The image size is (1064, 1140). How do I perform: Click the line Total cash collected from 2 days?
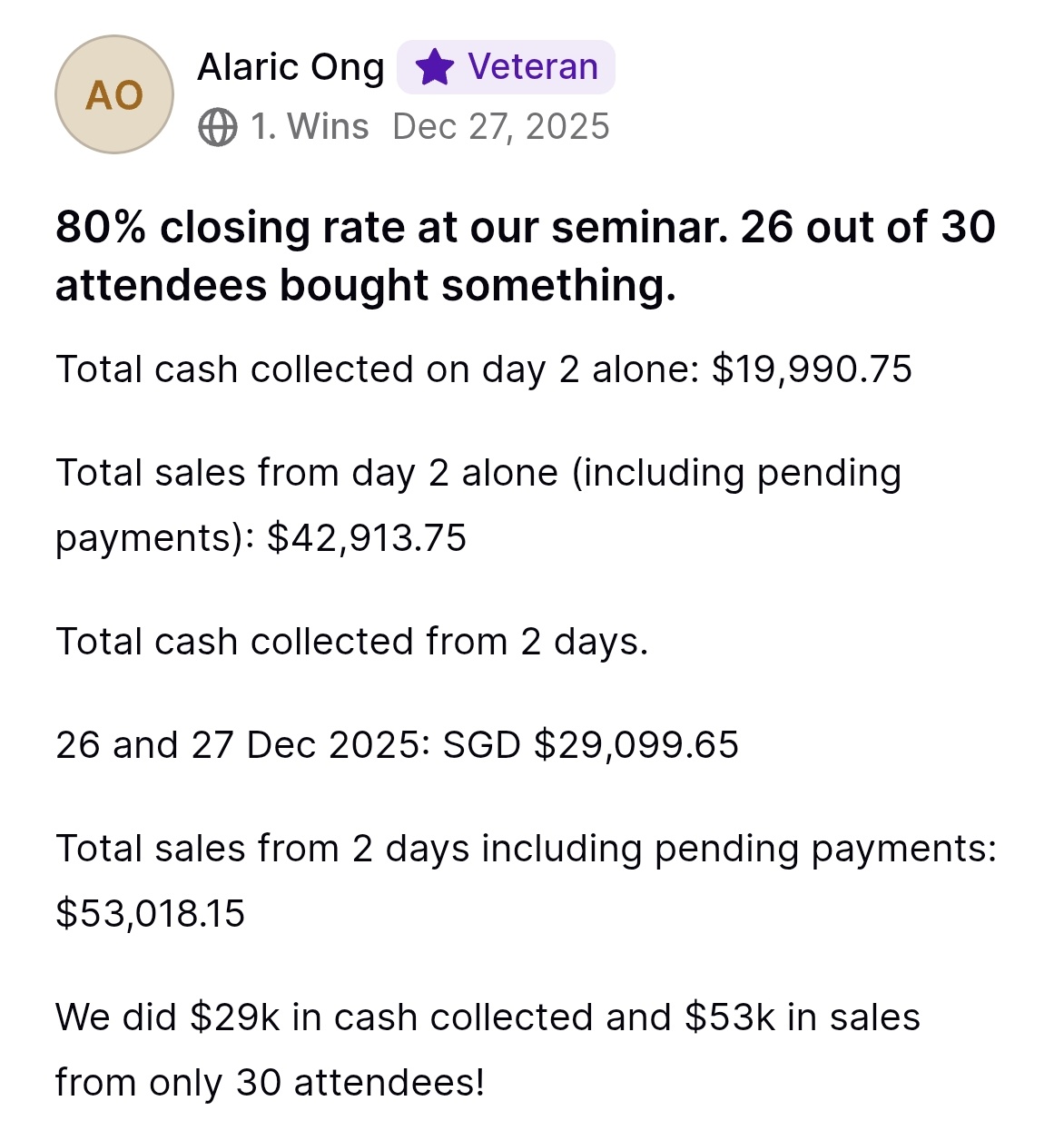[352, 642]
